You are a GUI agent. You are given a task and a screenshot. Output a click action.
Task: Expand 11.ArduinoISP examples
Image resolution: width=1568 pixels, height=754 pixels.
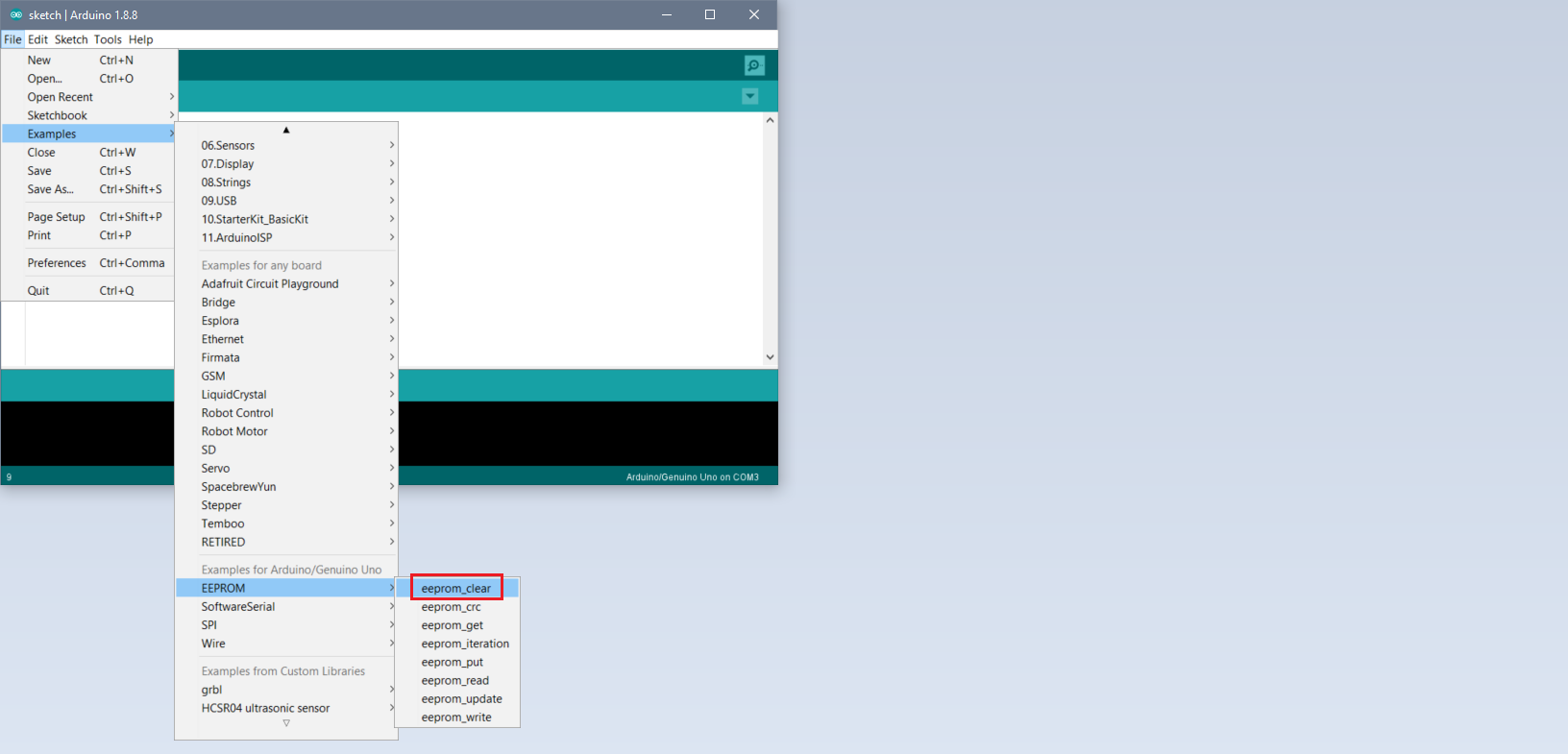[x=286, y=237]
